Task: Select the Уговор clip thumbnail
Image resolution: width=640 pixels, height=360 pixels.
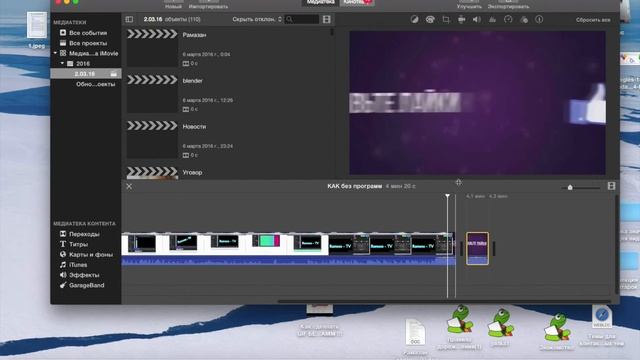Action: click(x=152, y=173)
